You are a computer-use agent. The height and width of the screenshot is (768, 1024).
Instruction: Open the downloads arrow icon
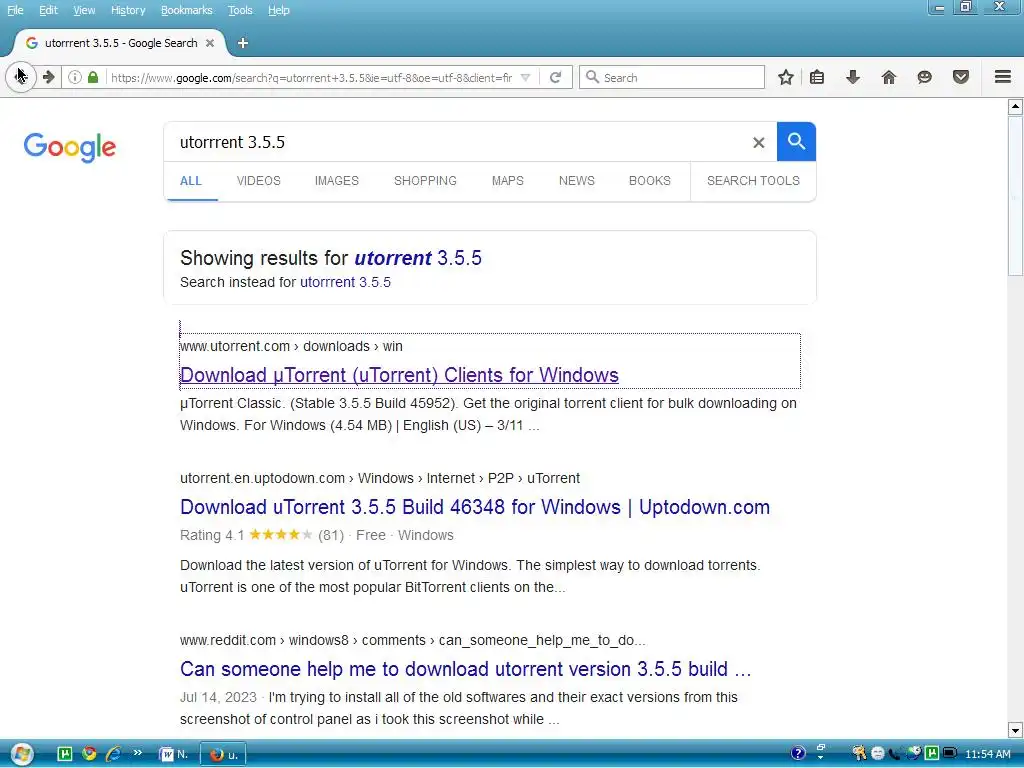pos(852,78)
